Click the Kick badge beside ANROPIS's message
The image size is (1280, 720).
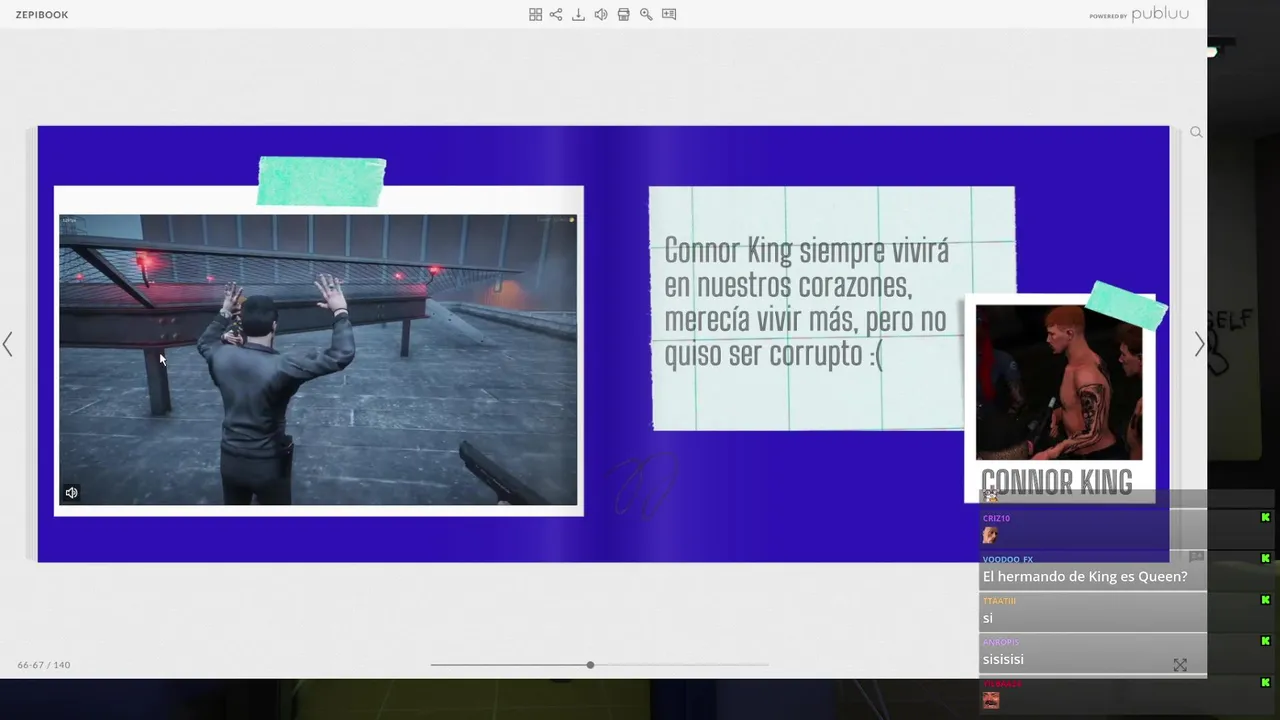coord(1265,641)
